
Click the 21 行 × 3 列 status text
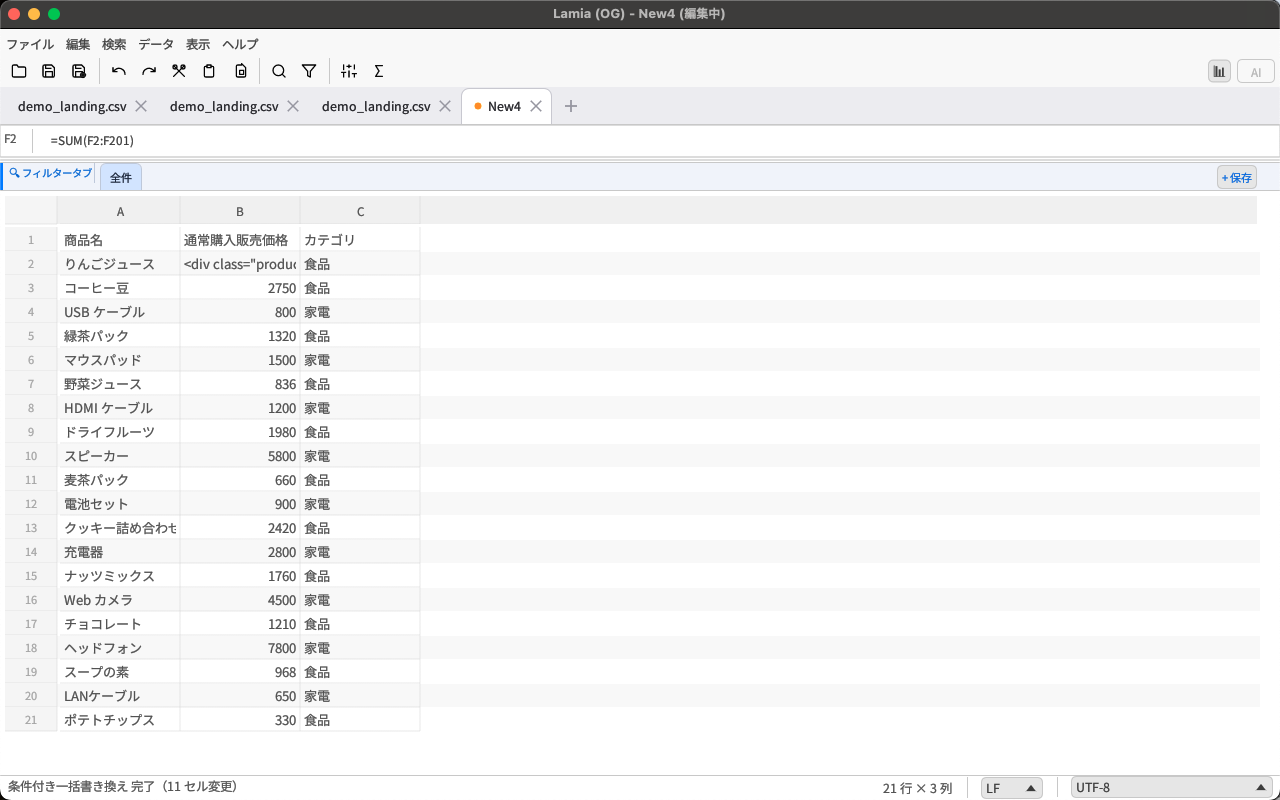(917, 788)
